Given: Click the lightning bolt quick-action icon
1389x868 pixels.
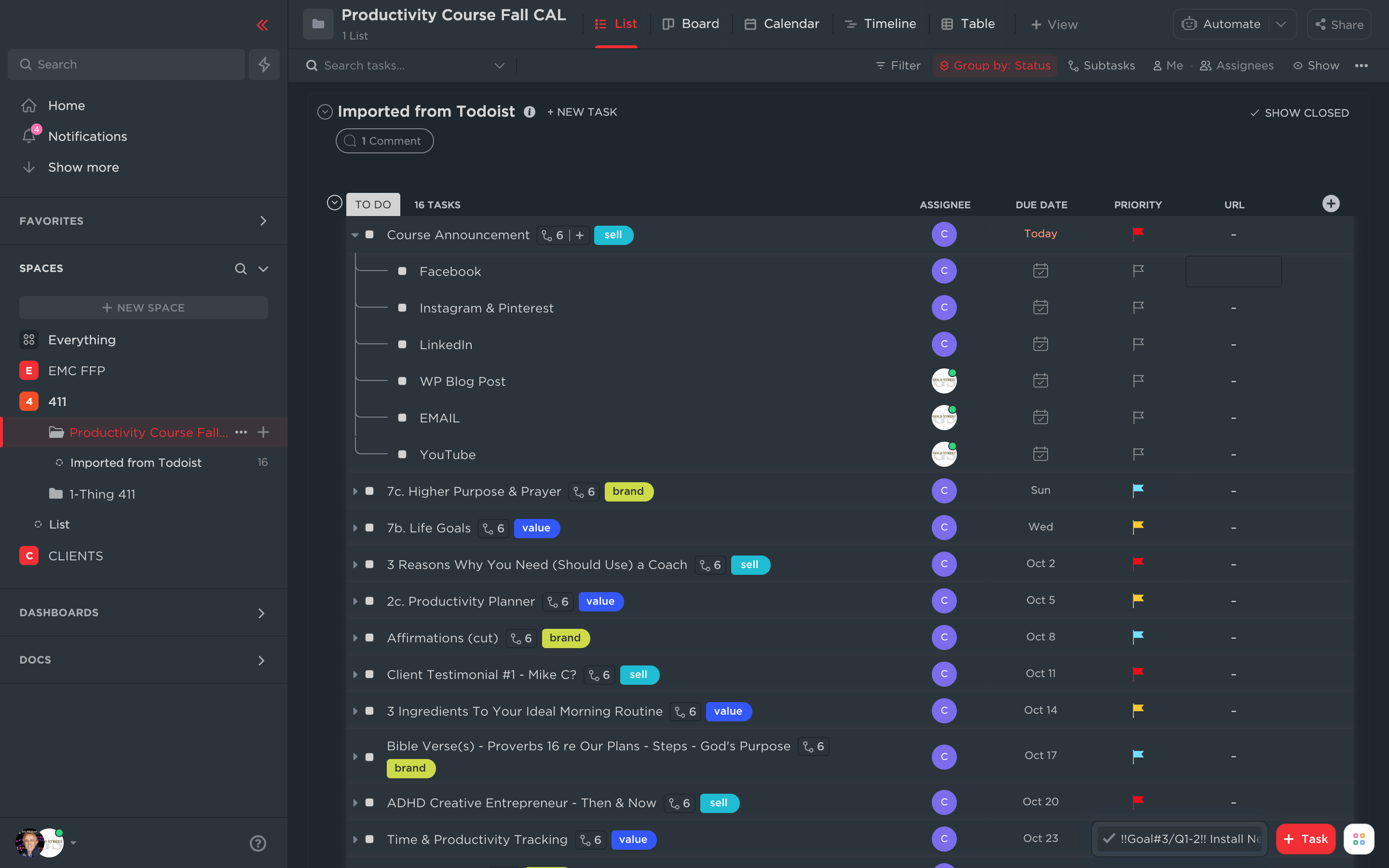Looking at the screenshot, I should click(264, 64).
